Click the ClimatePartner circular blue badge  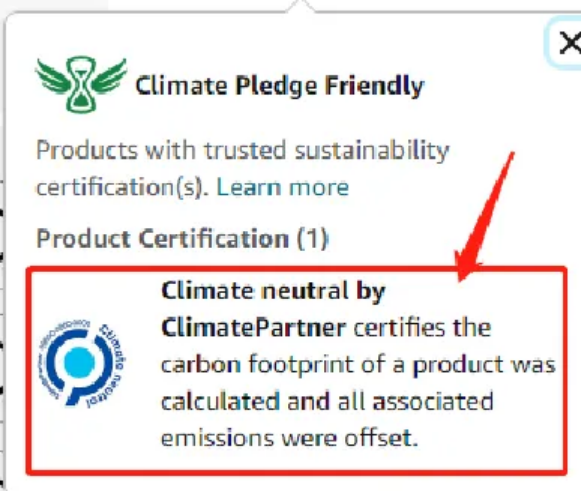click(81, 364)
